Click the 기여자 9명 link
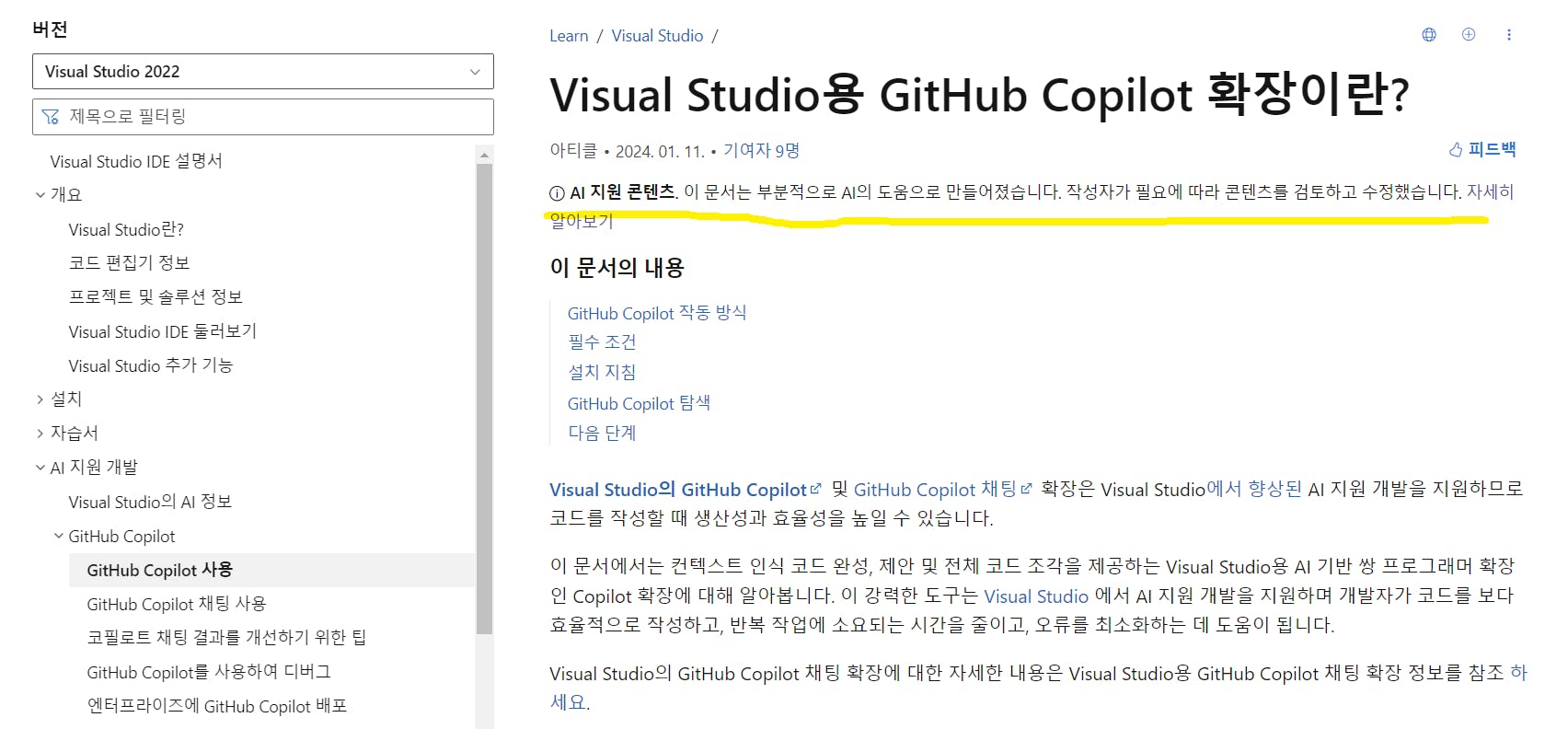This screenshot has width=1568, height=729. pyautogui.click(x=761, y=150)
